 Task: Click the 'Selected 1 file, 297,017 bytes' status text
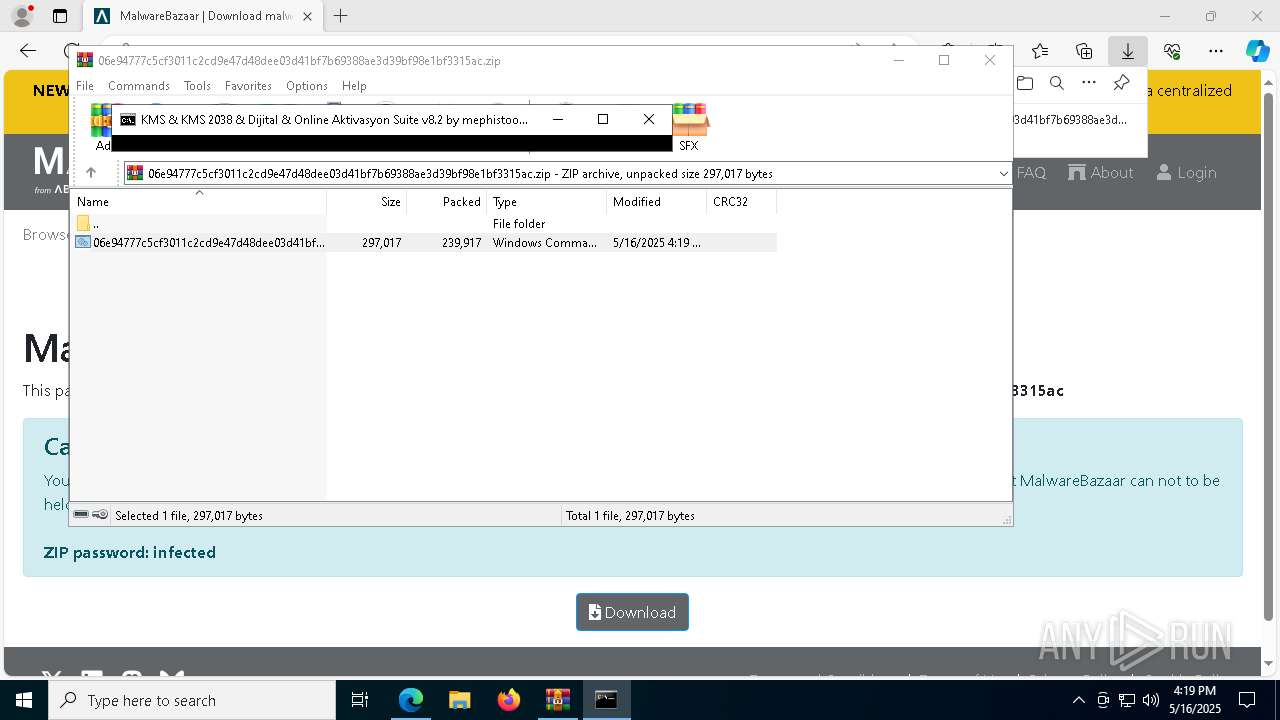point(189,516)
